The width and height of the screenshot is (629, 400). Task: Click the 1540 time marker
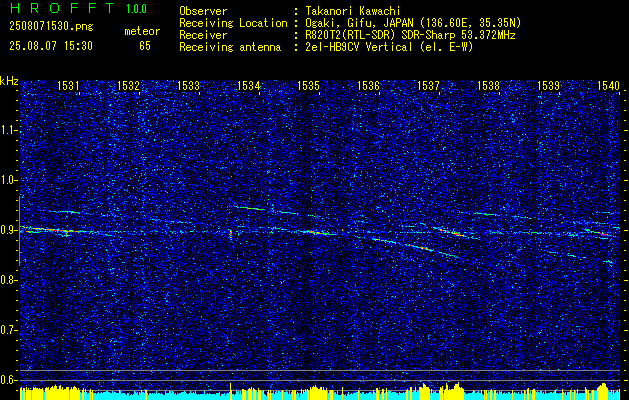(609, 85)
